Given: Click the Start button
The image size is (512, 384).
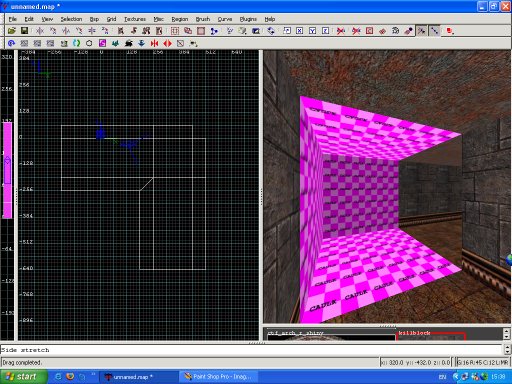Looking at the screenshot, I should pos(23,377).
